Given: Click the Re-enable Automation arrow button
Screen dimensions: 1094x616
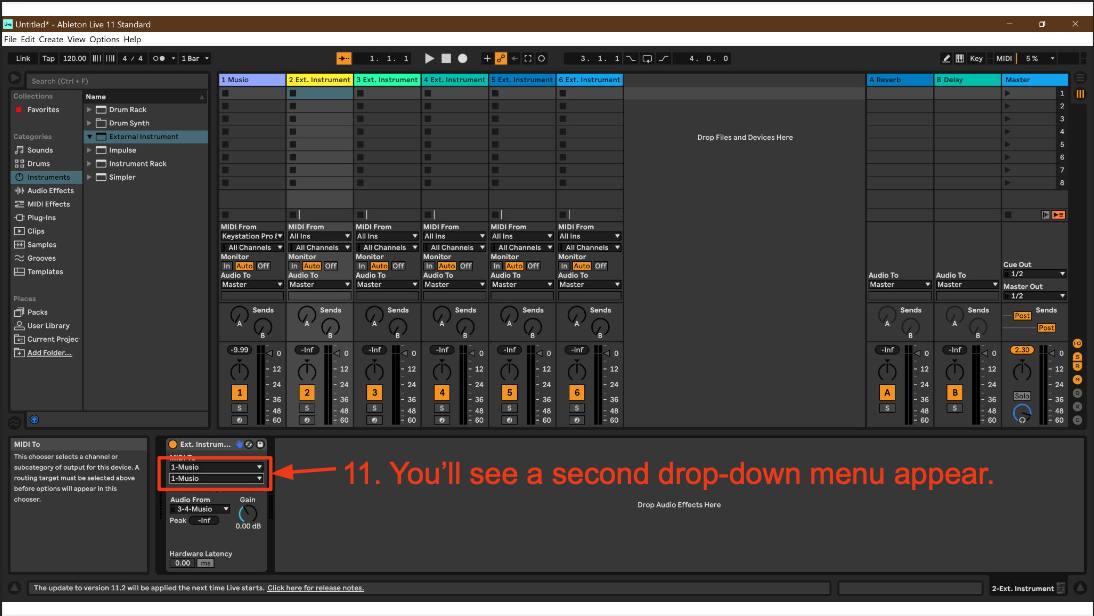Looking at the screenshot, I should click(514, 59).
